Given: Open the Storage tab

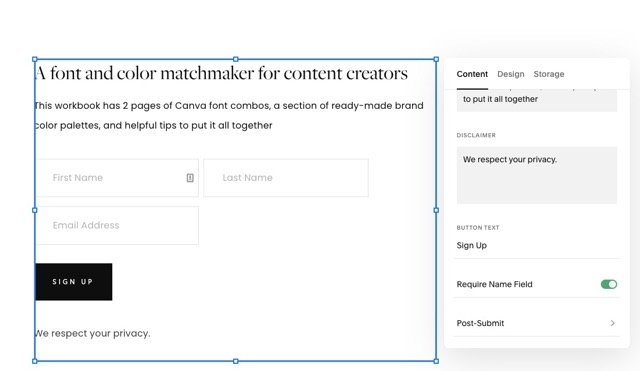Looking at the screenshot, I should 549,74.
